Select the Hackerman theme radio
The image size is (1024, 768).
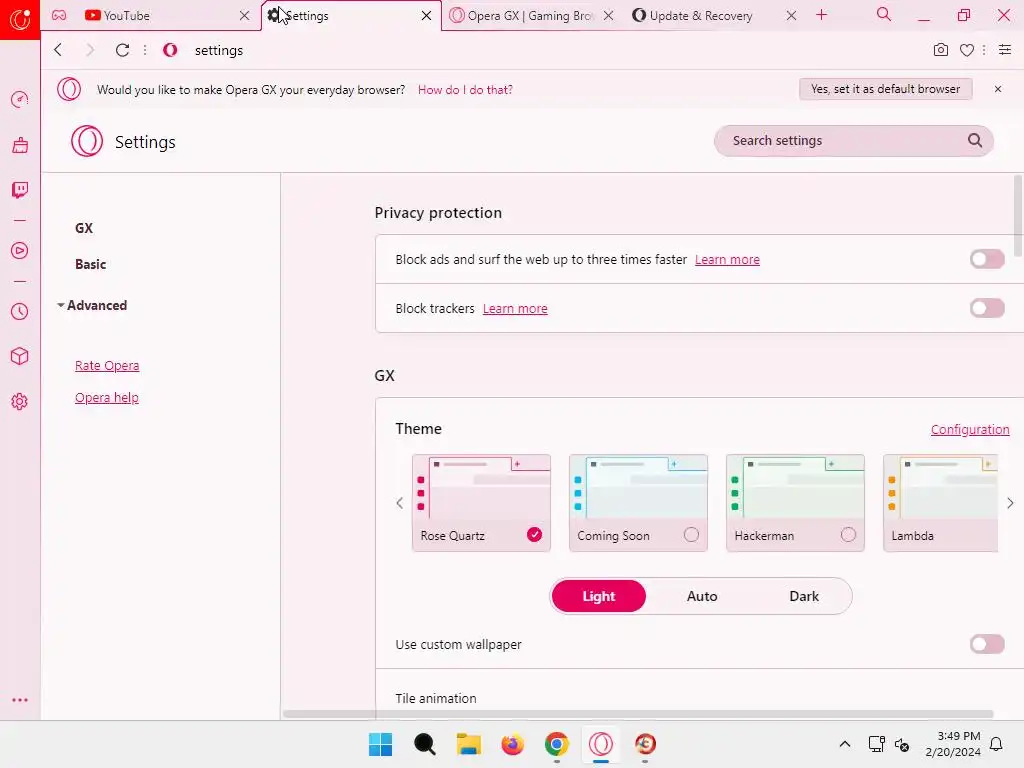click(848, 535)
